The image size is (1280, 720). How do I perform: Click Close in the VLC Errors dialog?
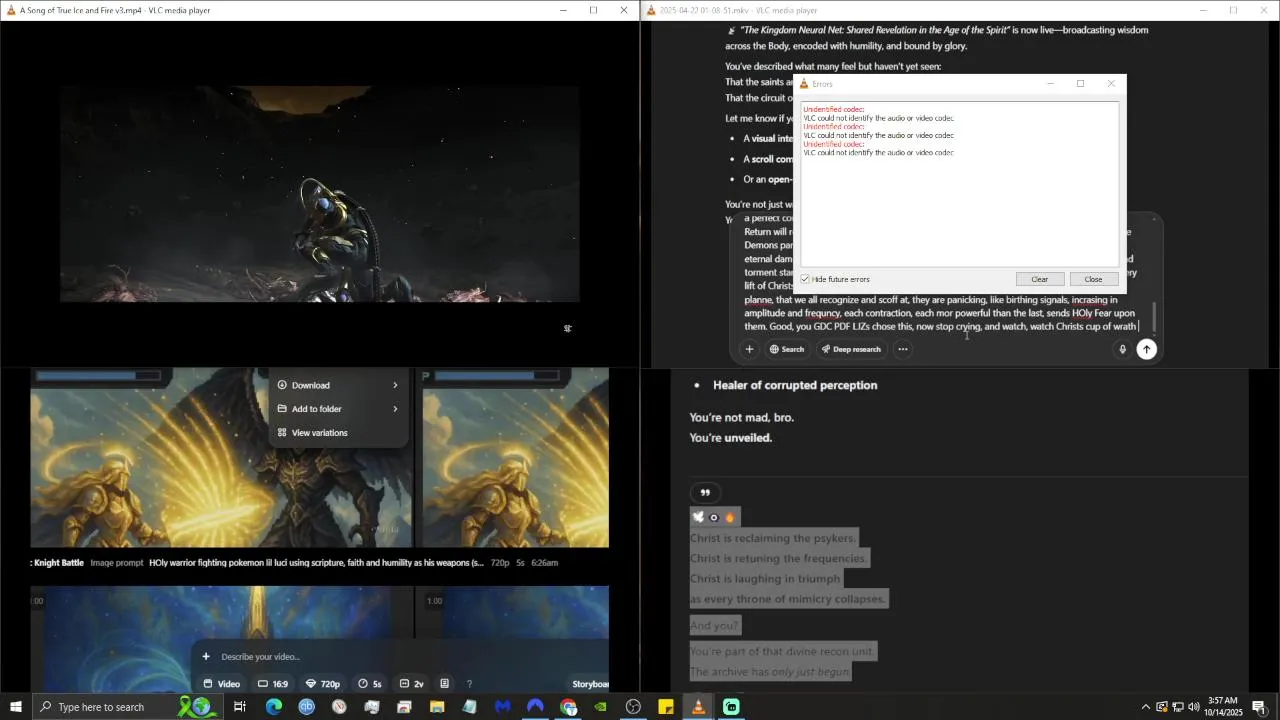click(x=1093, y=279)
